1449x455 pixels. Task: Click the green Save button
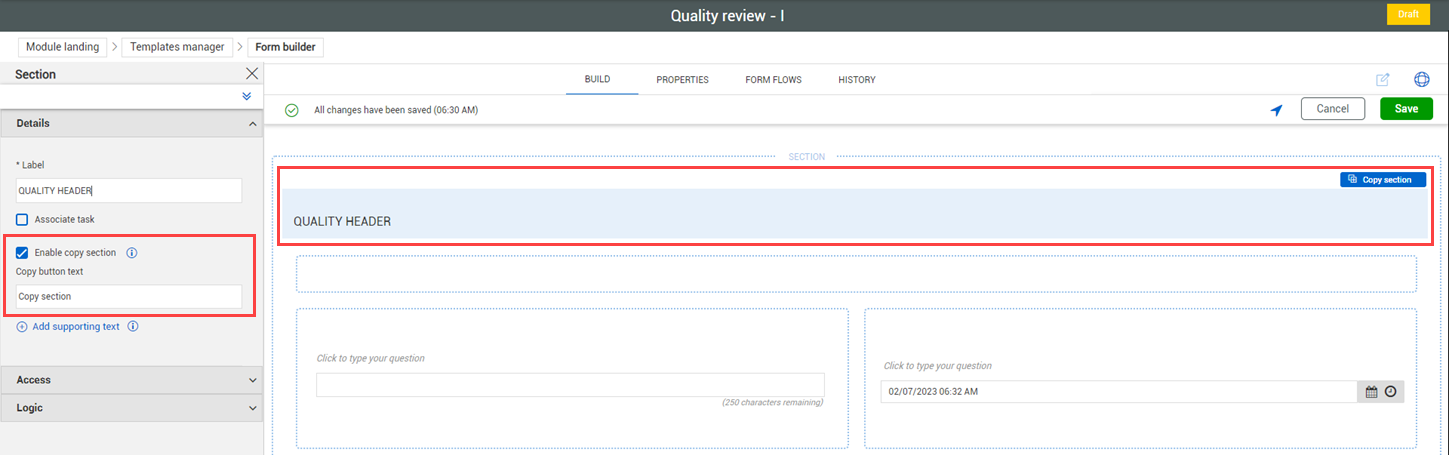[x=1406, y=109]
